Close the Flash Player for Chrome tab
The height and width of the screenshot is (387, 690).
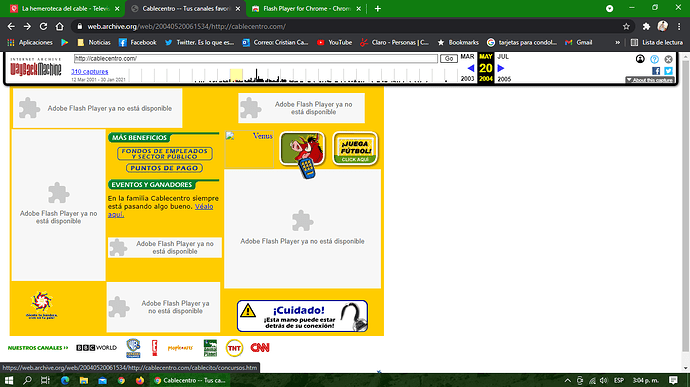coord(359,8)
